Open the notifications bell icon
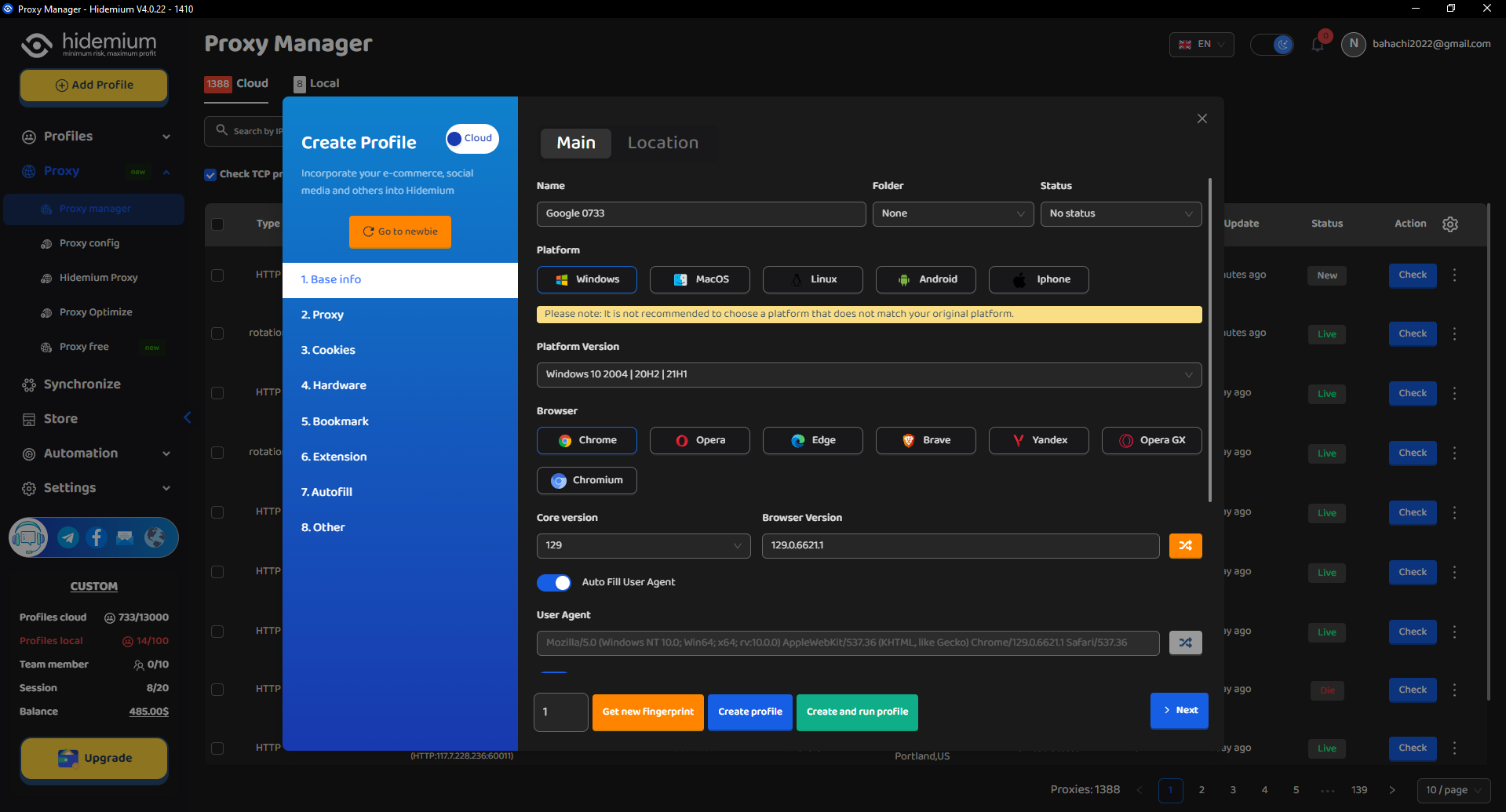The width and height of the screenshot is (1506, 812). pyautogui.click(x=1318, y=45)
